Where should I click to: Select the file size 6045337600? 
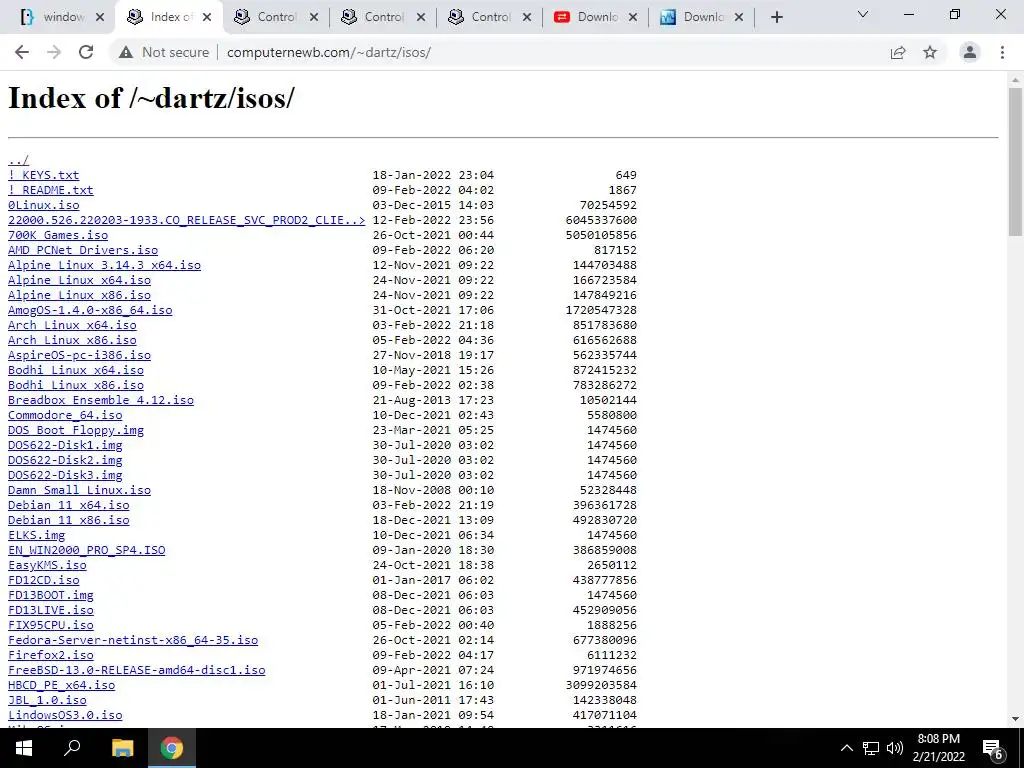click(601, 220)
